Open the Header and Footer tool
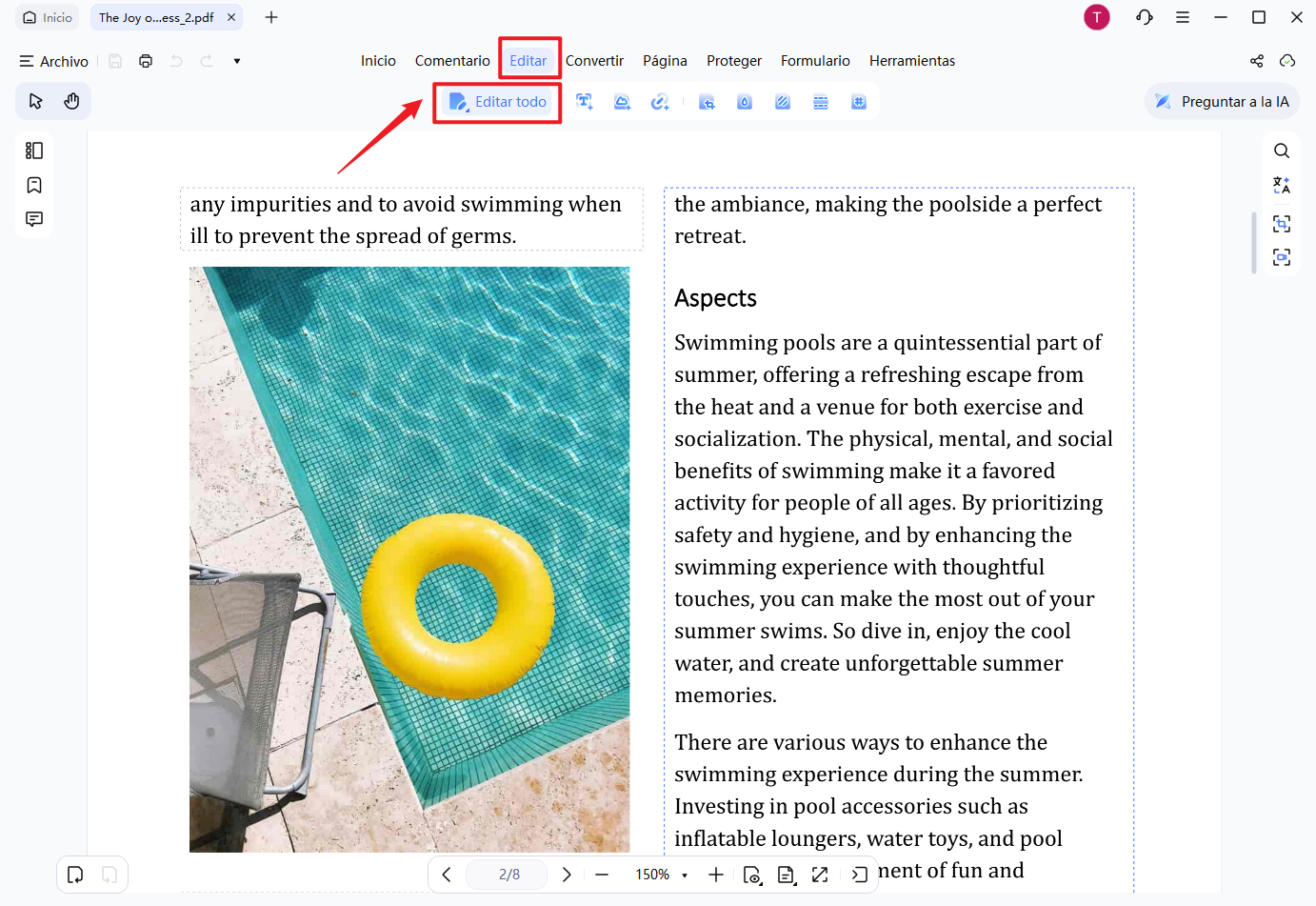 [821, 102]
